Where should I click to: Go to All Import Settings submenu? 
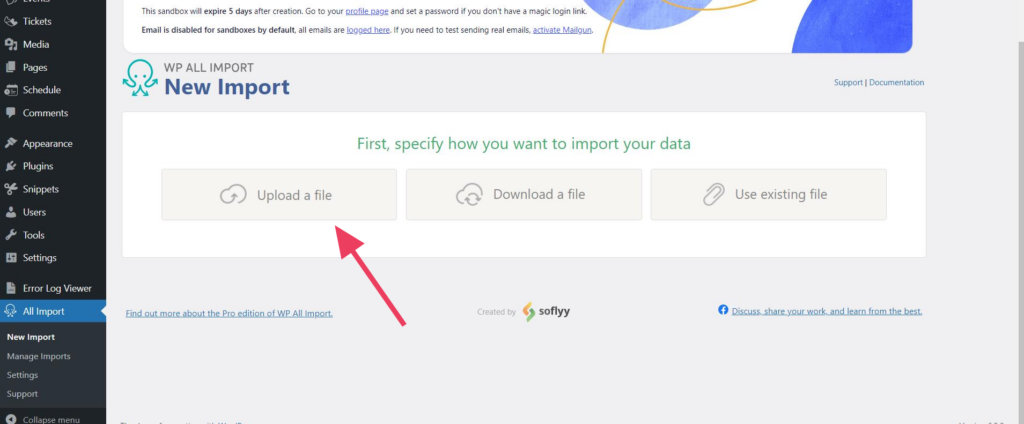[x=22, y=375]
